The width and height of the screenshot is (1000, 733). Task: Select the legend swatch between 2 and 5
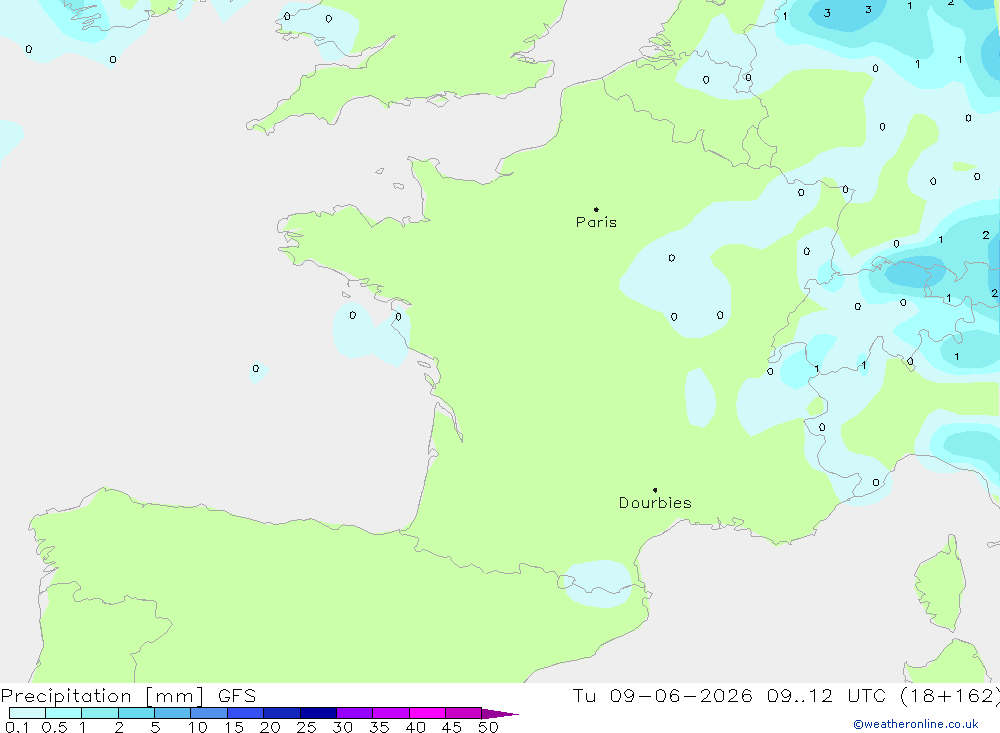(136, 713)
